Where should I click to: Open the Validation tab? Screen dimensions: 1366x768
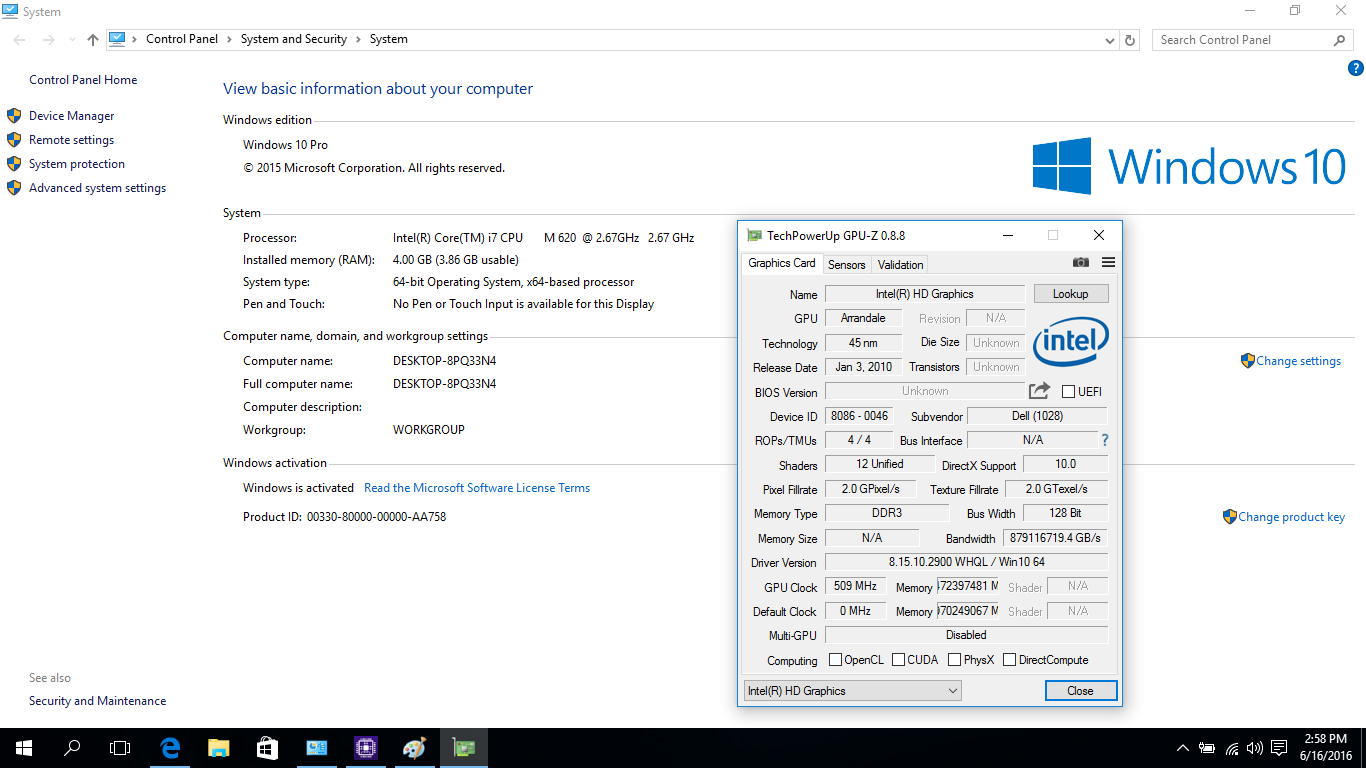pyautogui.click(x=900, y=265)
